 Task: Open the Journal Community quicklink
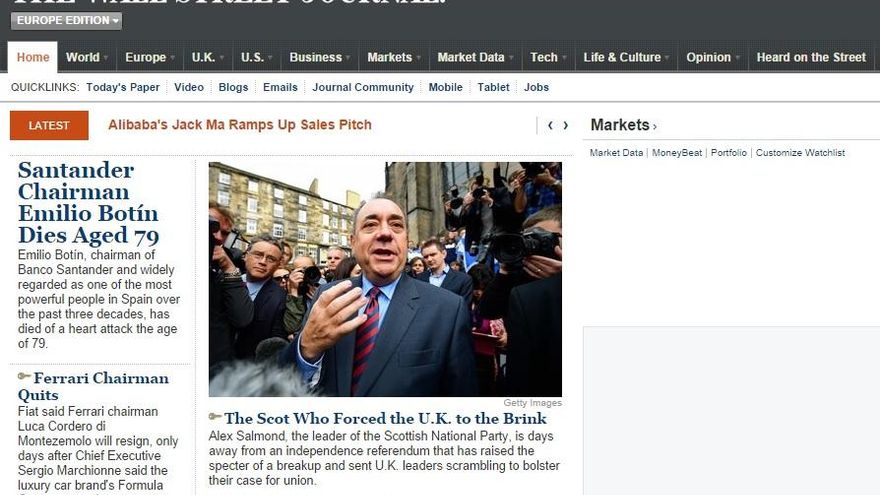pyautogui.click(x=363, y=87)
